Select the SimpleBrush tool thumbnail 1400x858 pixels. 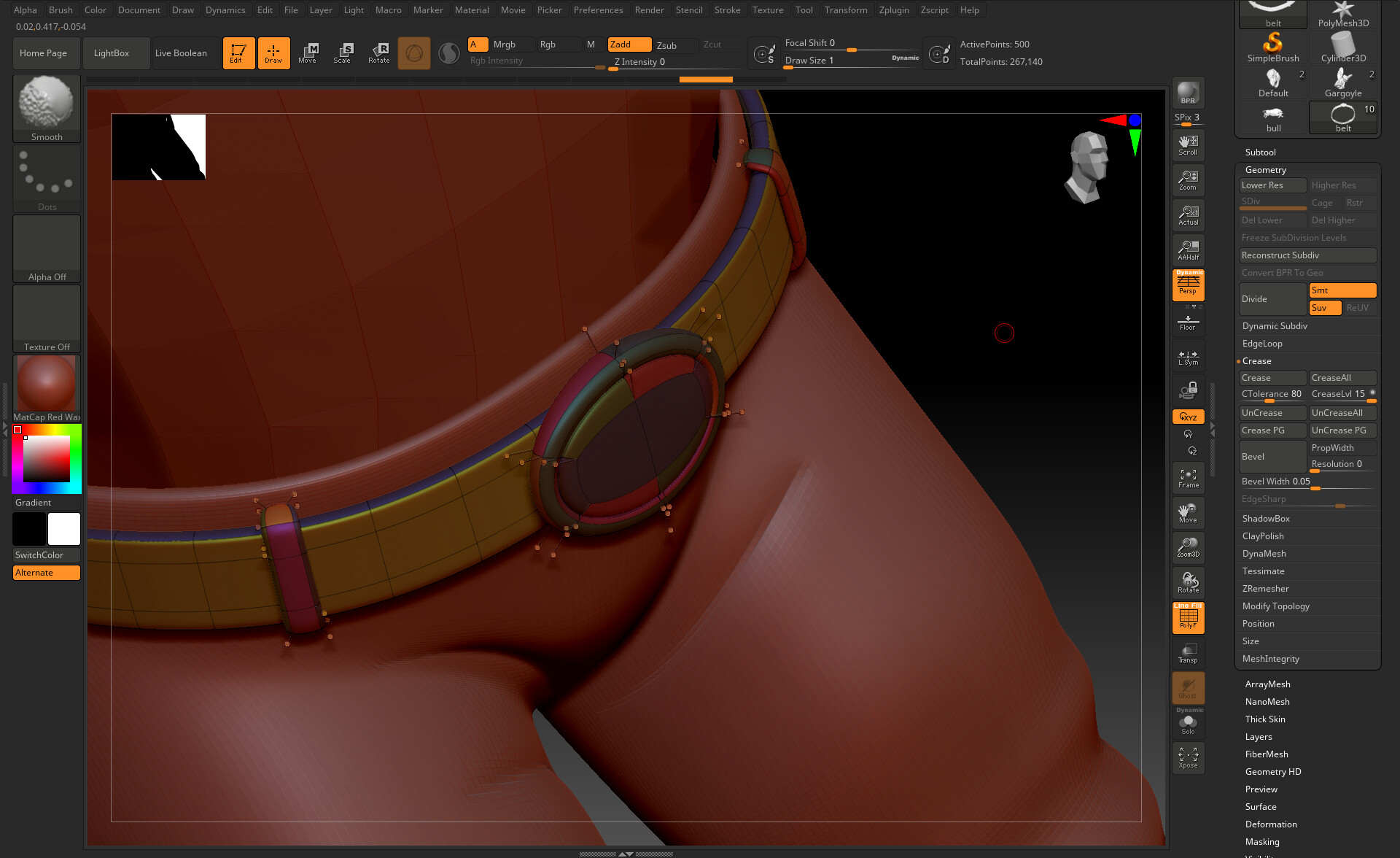[x=1273, y=47]
